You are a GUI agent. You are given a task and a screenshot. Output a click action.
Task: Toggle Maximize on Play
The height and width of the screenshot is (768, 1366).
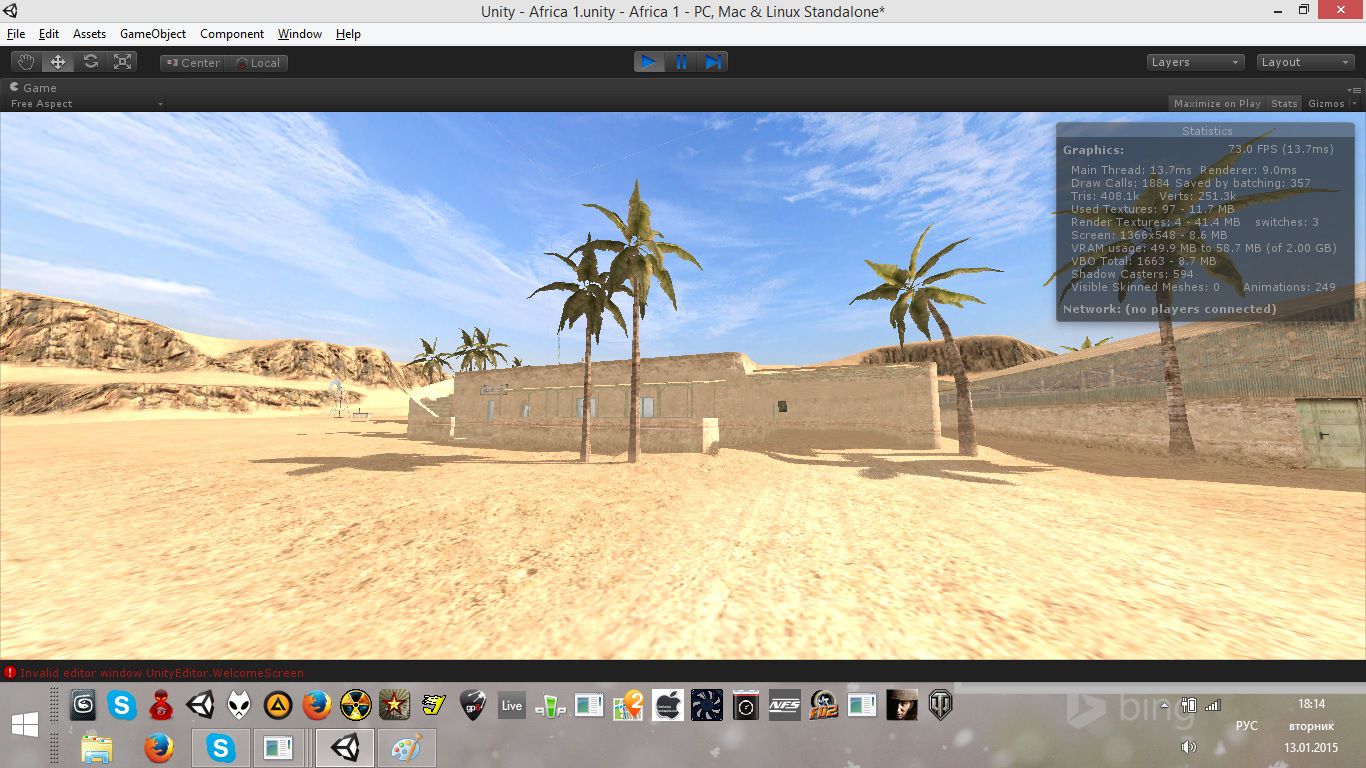pos(1216,104)
